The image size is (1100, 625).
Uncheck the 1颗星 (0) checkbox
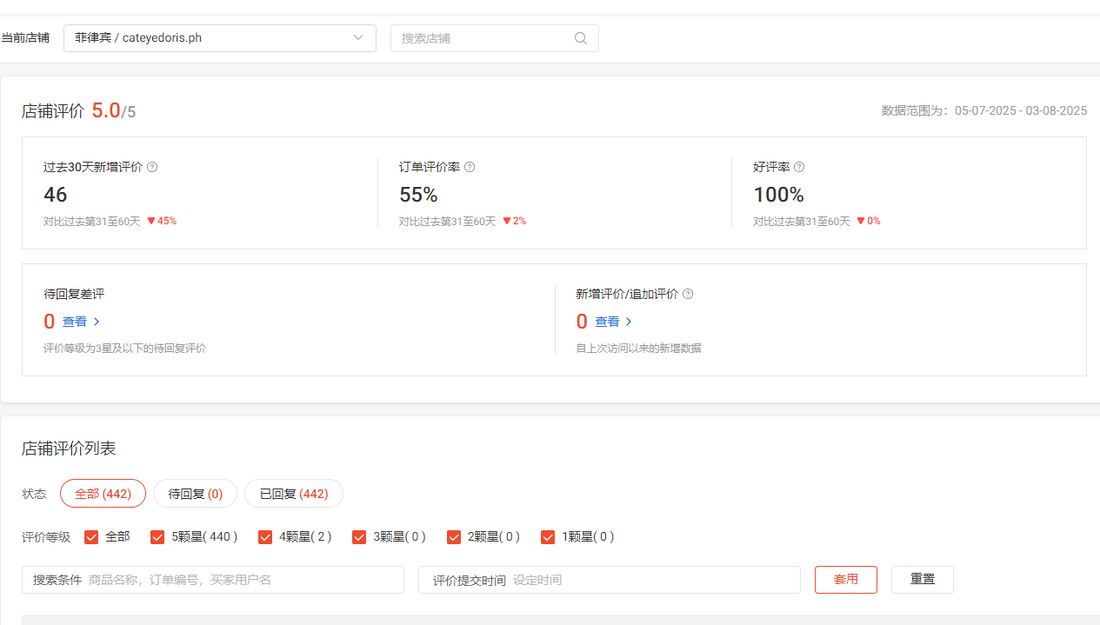tap(547, 537)
